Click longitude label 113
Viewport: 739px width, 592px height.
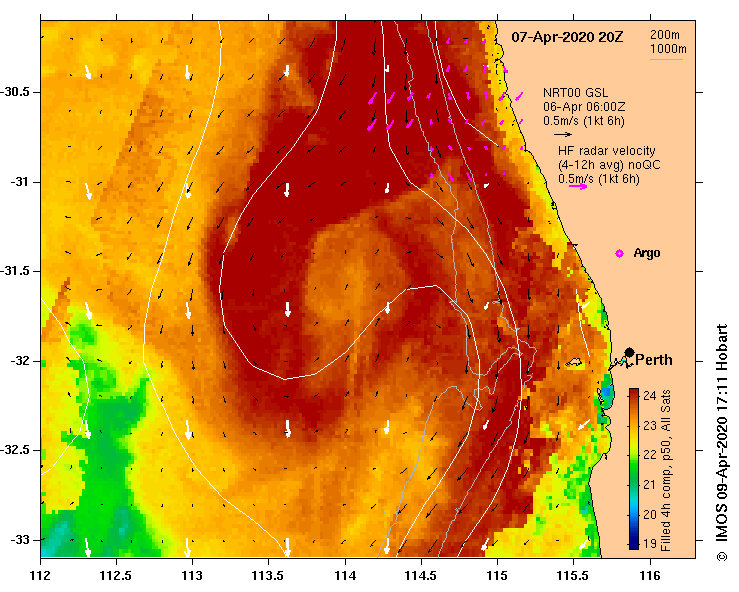coord(192,576)
